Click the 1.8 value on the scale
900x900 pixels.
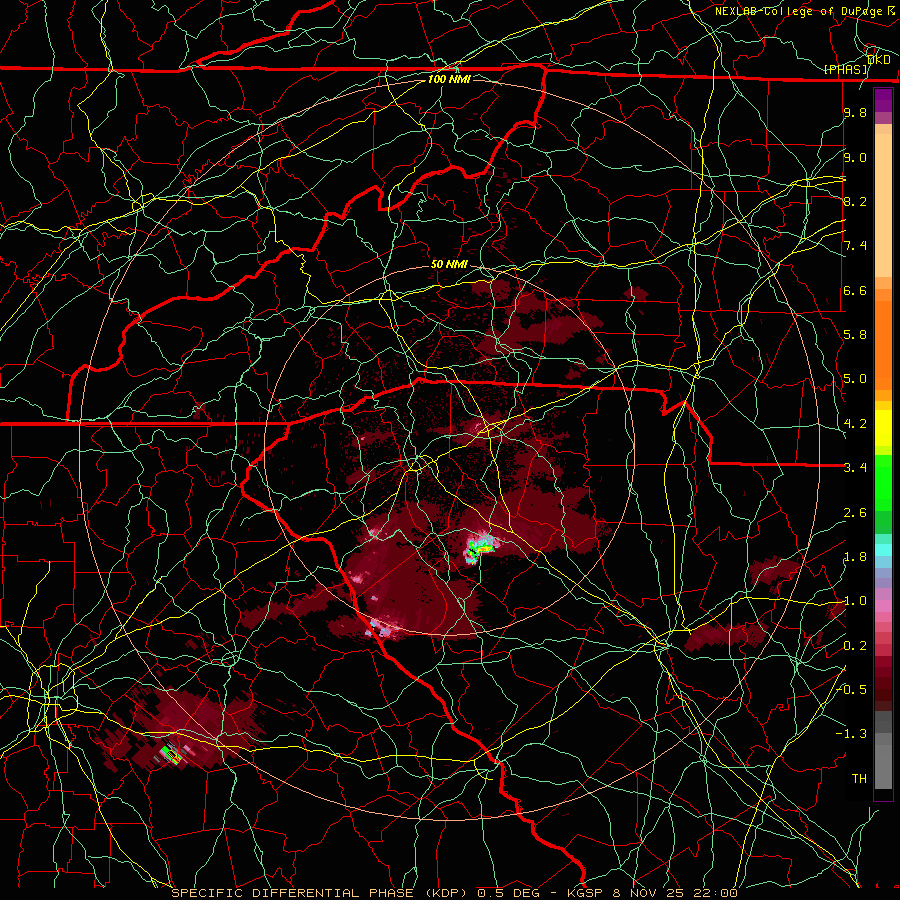855,557
